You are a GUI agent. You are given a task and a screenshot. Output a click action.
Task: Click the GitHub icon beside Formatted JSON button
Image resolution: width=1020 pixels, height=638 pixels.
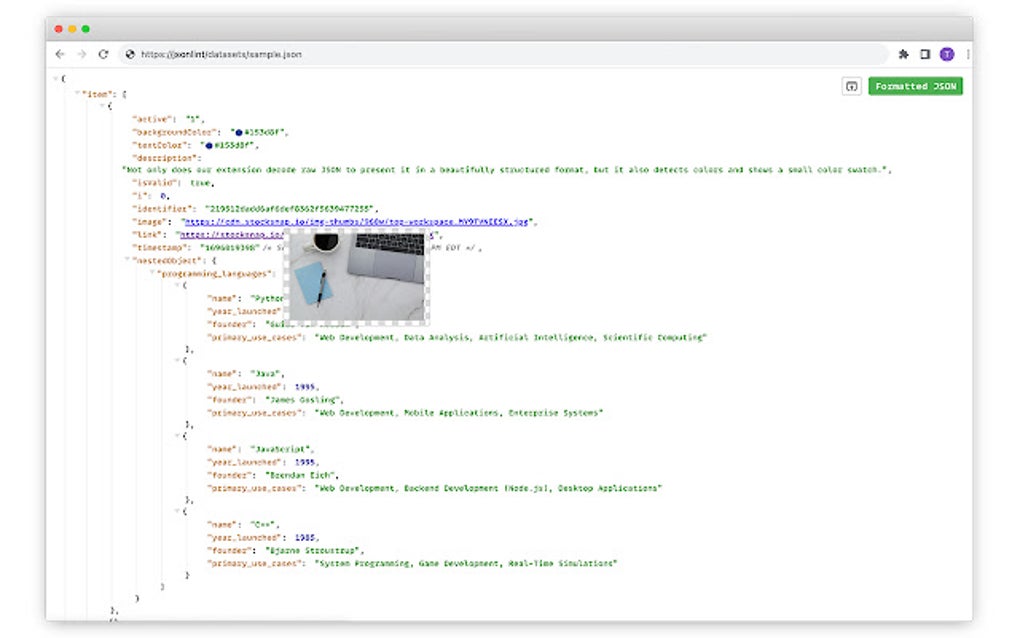[851, 87]
